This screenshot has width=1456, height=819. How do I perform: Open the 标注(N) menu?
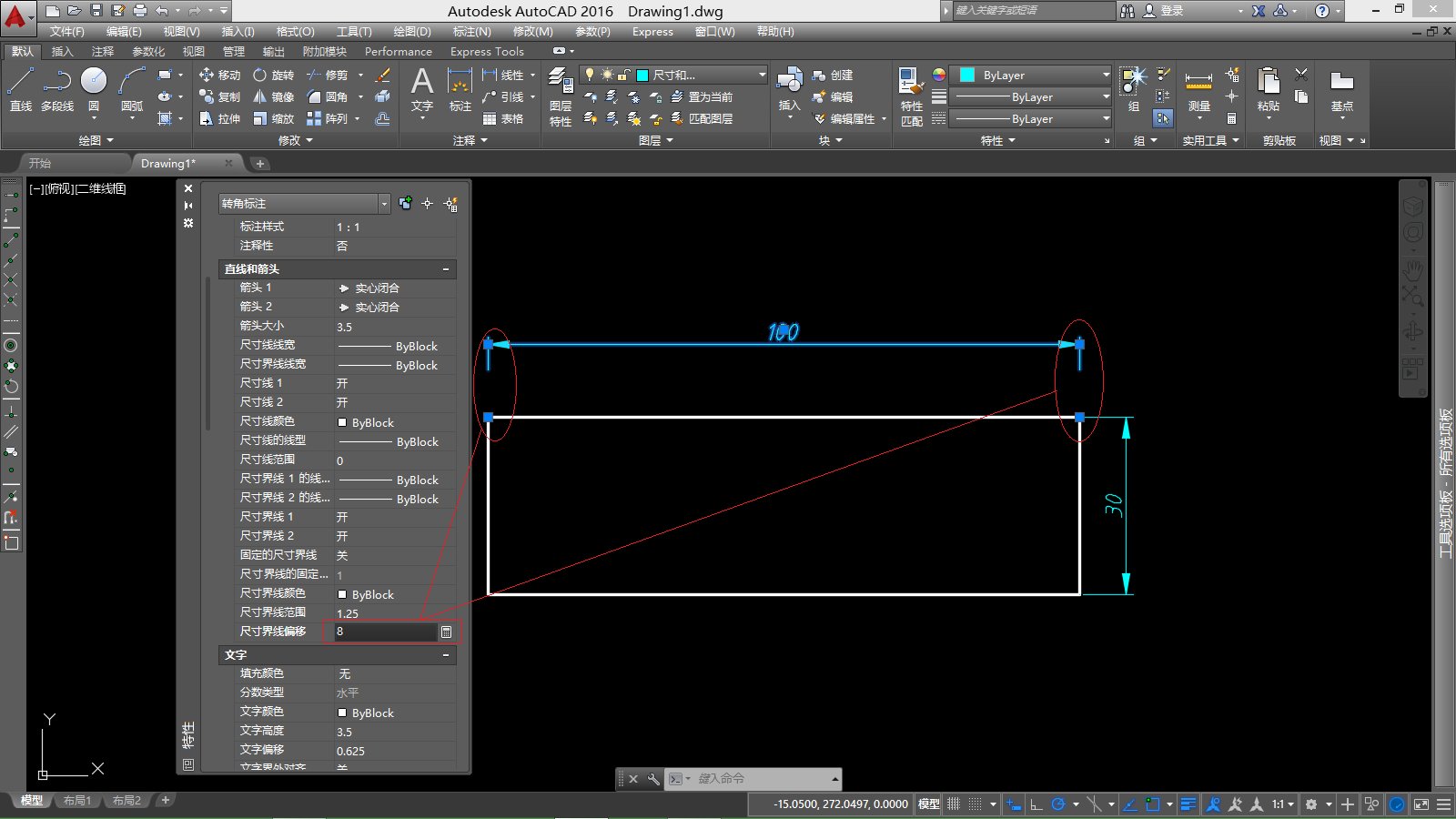click(x=471, y=32)
